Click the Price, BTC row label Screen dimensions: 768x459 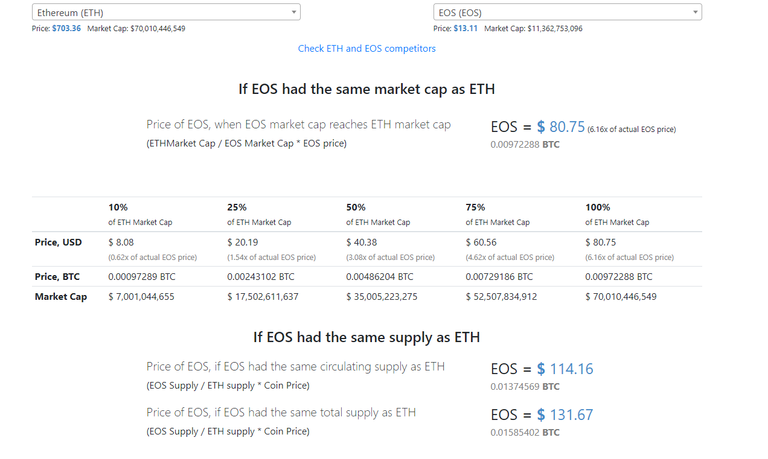tap(58, 276)
